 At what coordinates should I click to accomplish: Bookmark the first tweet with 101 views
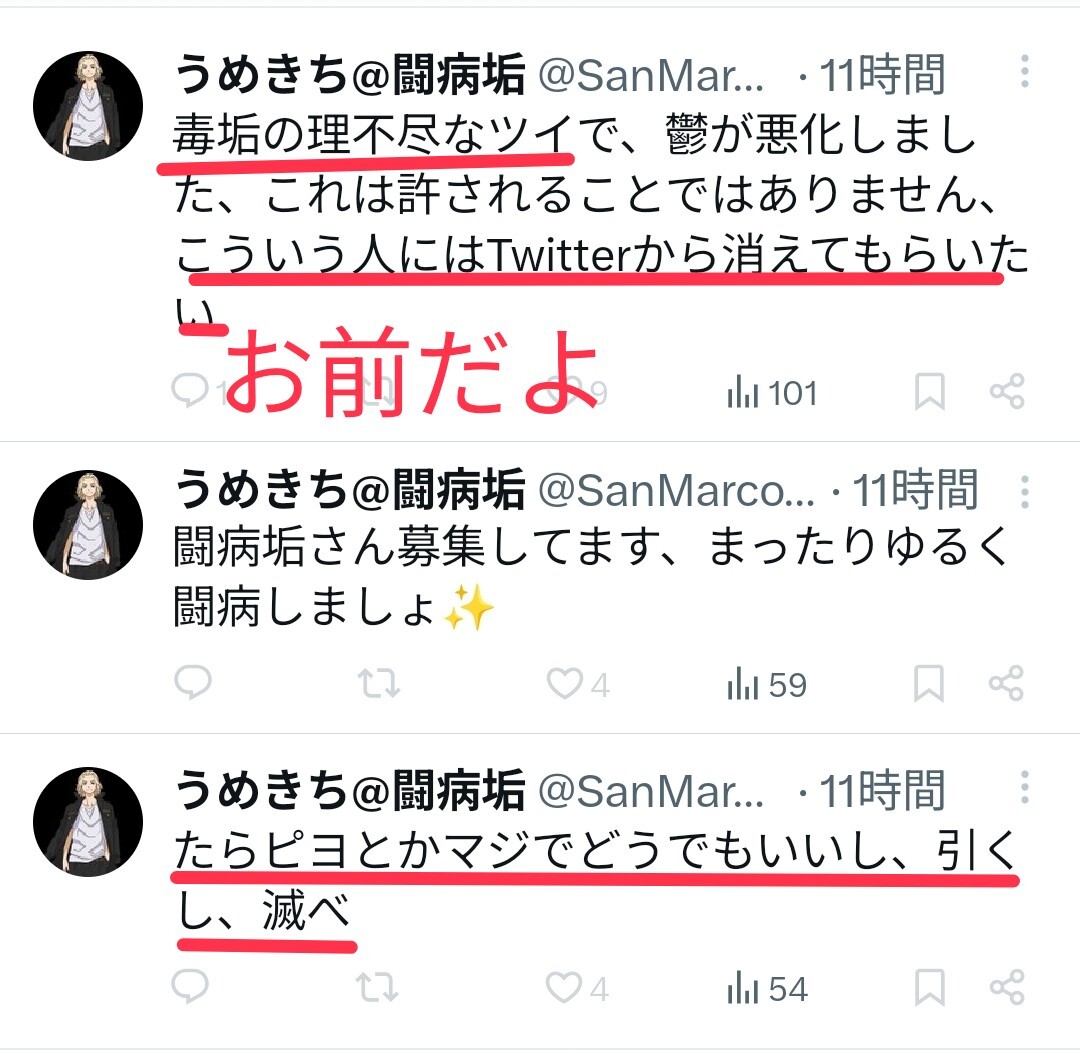pyautogui.click(x=929, y=392)
